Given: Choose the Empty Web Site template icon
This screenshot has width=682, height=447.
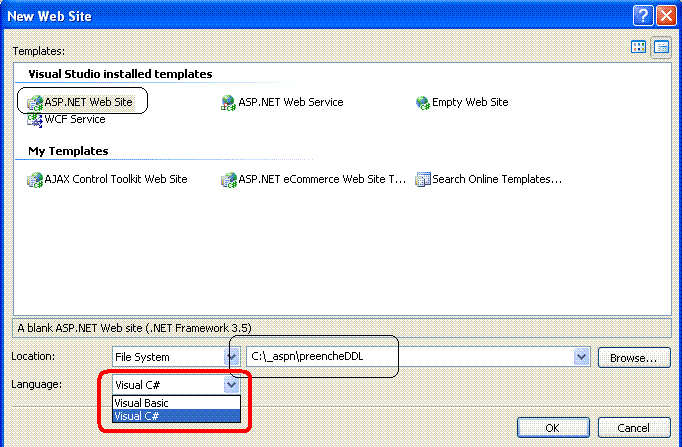Looking at the screenshot, I should (422, 103).
